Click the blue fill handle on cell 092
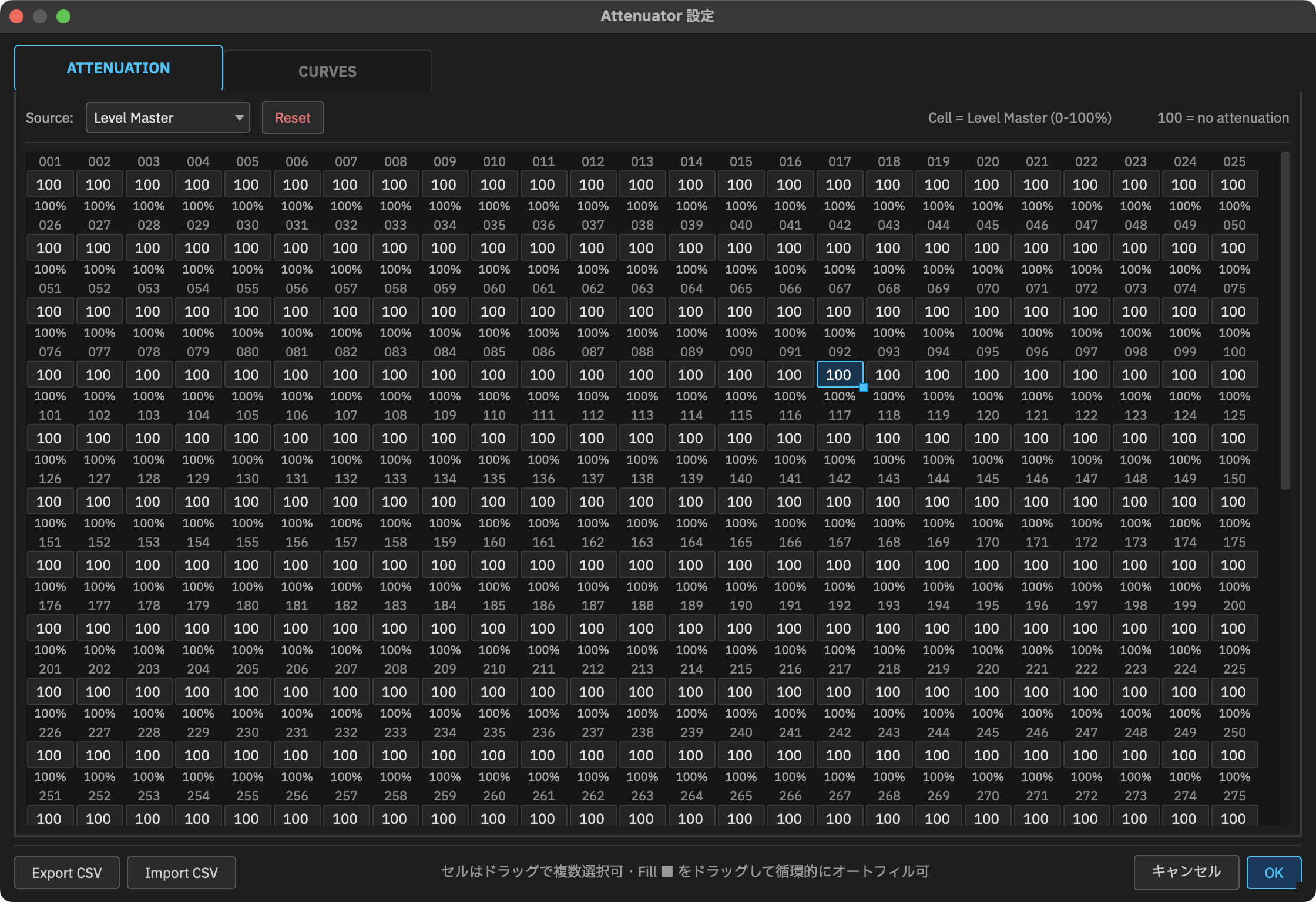This screenshot has width=1316, height=902. click(864, 388)
